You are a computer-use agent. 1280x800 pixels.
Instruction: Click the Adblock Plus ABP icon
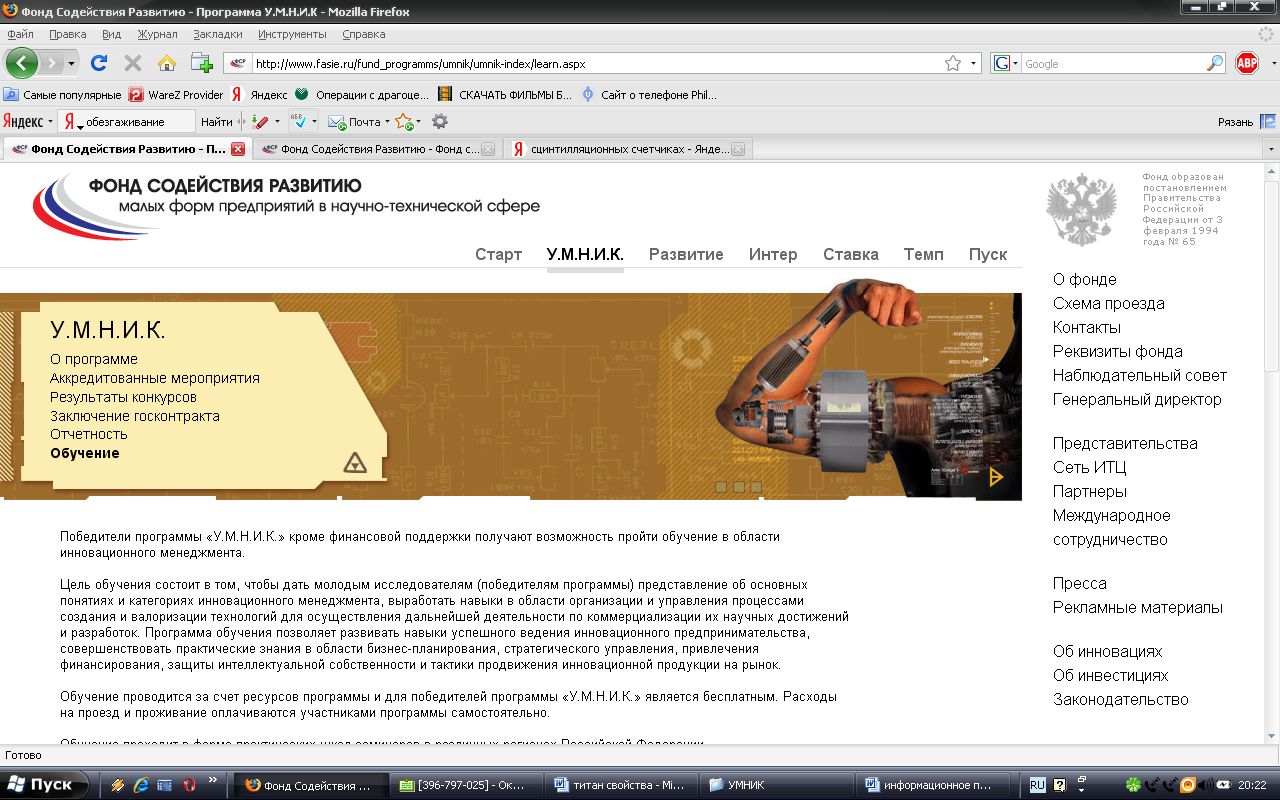[x=1247, y=63]
